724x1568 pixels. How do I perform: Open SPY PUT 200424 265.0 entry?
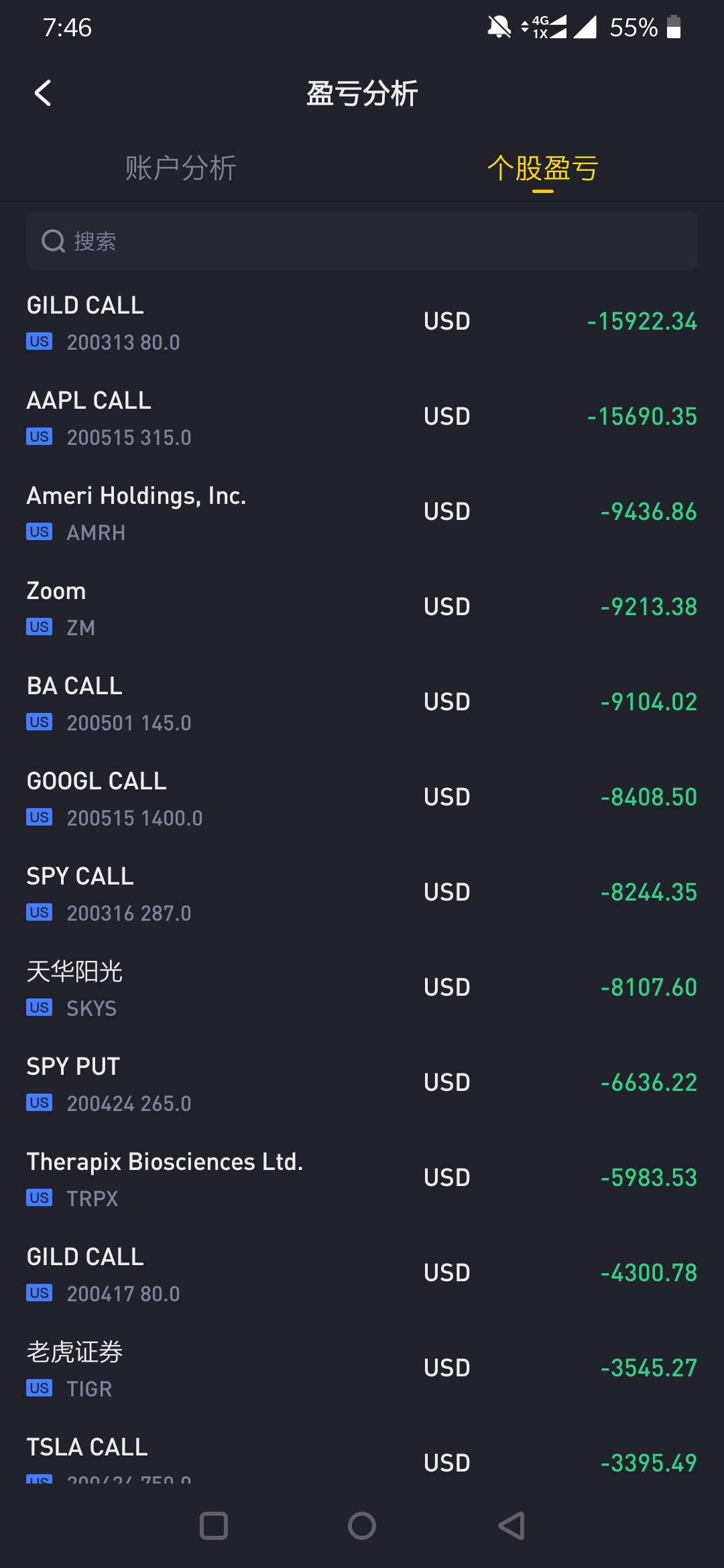(x=362, y=1084)
